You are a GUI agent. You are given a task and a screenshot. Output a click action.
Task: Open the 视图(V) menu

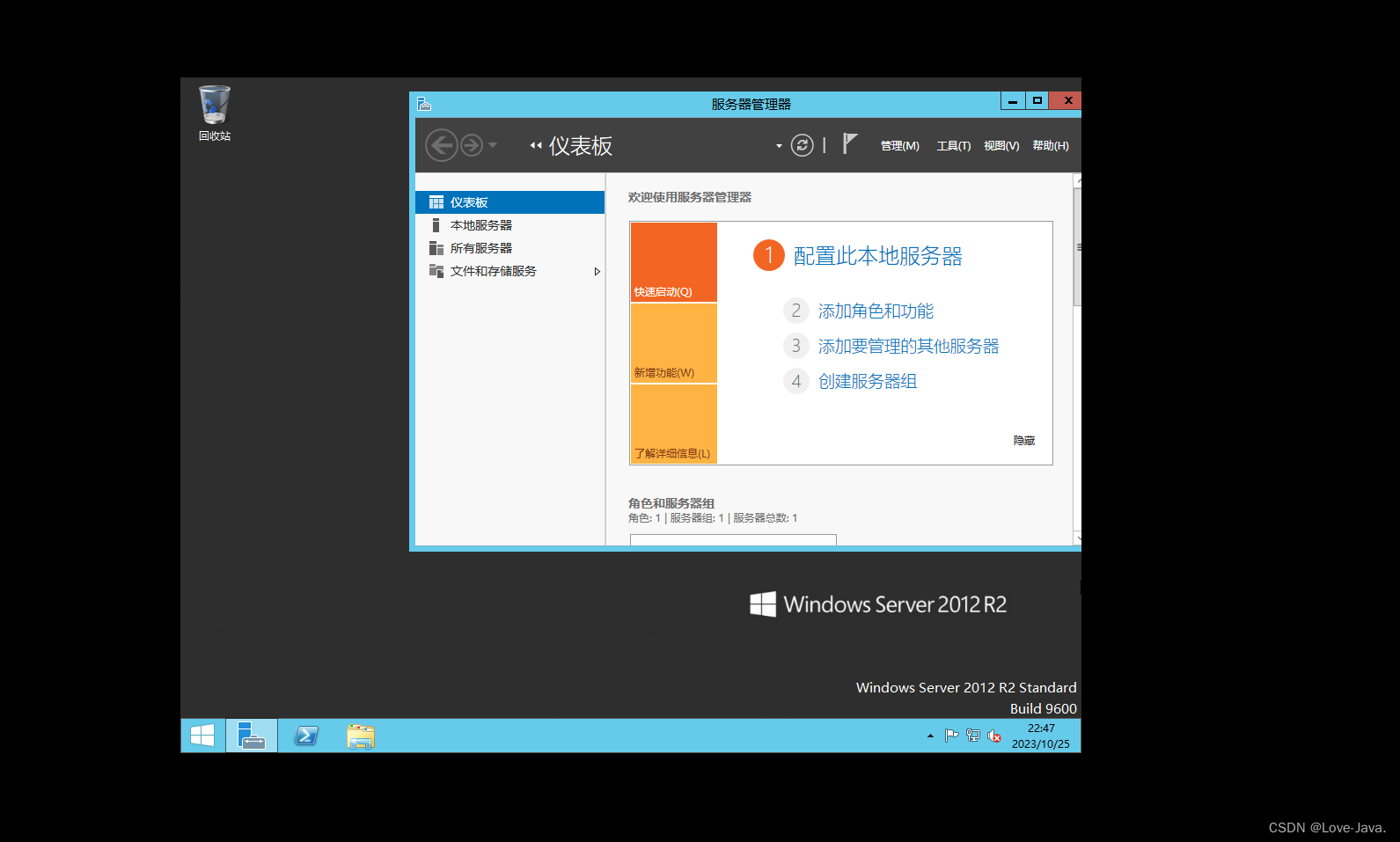click(1001, 146)
